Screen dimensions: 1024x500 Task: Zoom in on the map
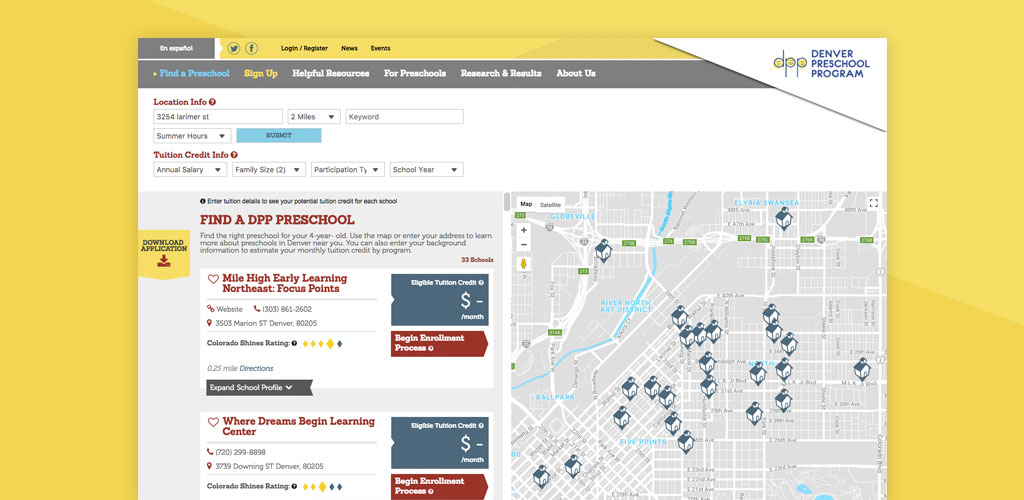pos(523,230)
